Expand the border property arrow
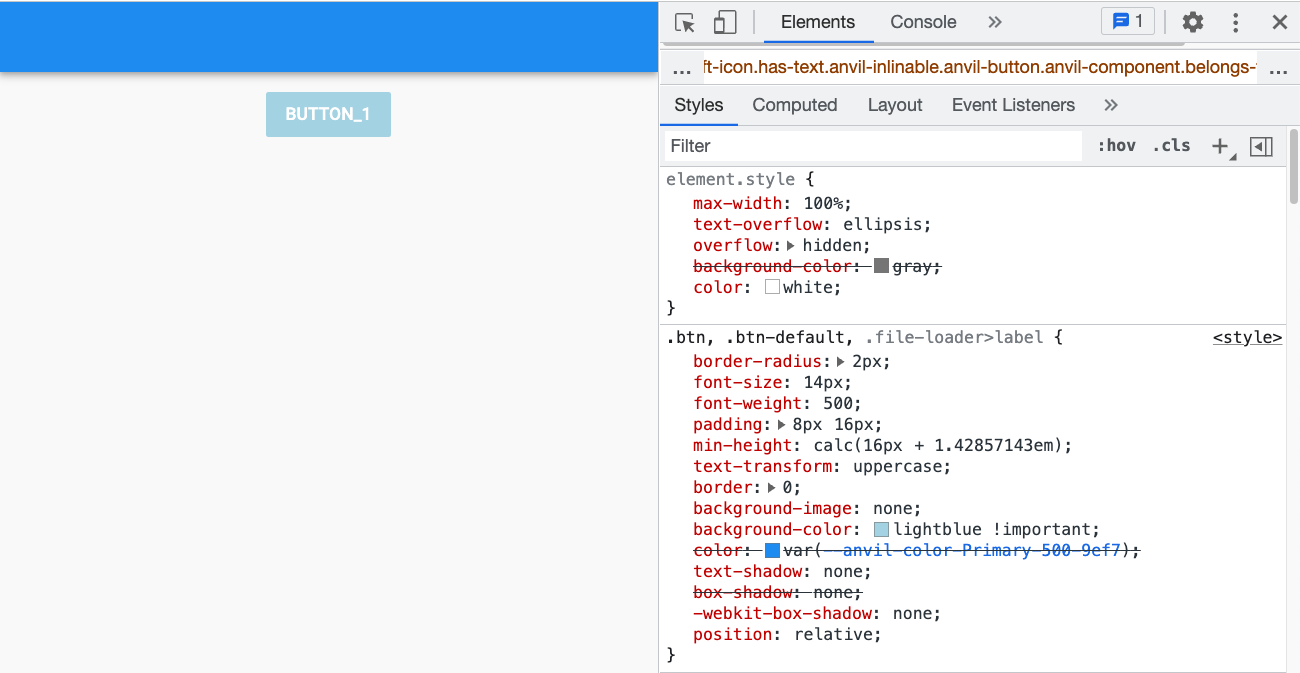Image resolution: width=1300 pixels, height=673 pixels. [773, 487]
